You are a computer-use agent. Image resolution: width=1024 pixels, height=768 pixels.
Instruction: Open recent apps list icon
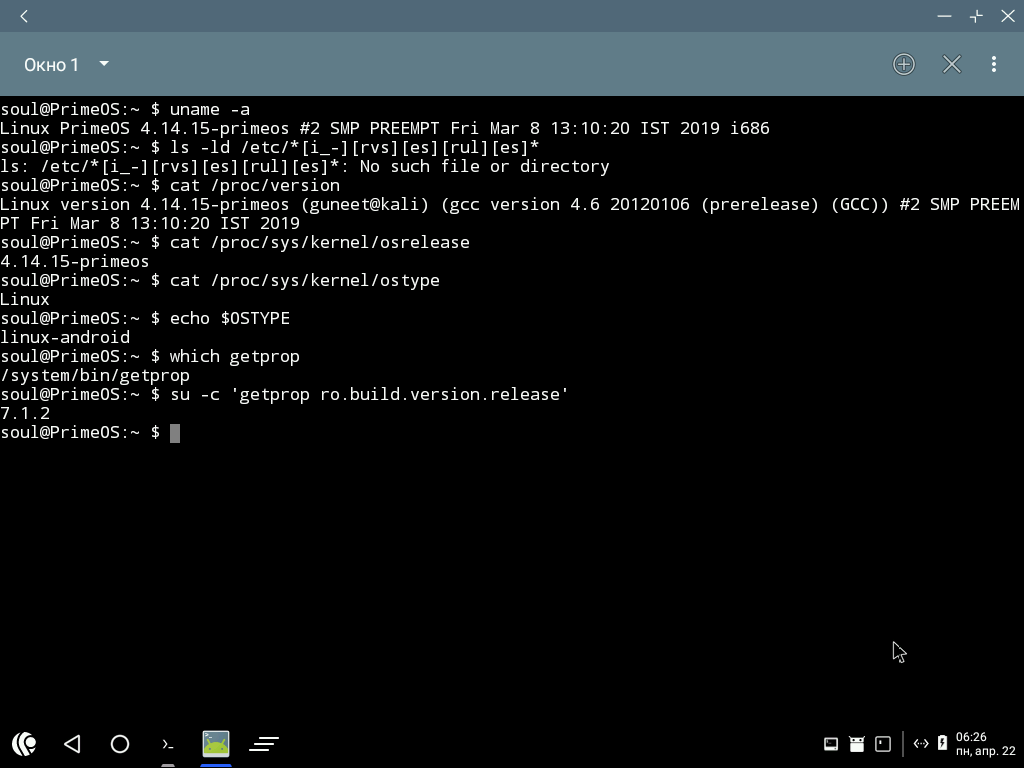(x=264, y=744)
